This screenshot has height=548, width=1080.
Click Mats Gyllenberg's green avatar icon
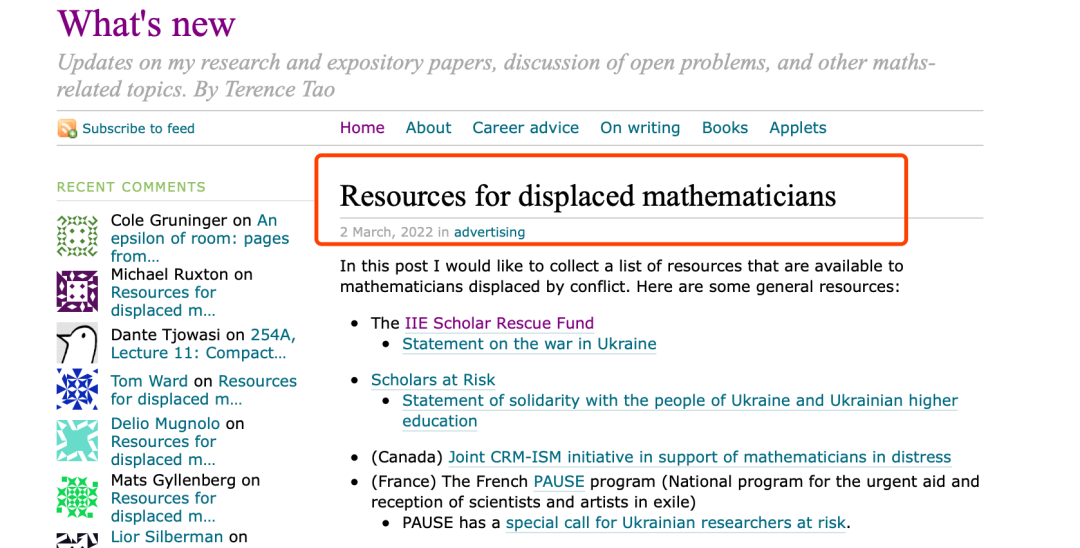(x=77, y=497)
